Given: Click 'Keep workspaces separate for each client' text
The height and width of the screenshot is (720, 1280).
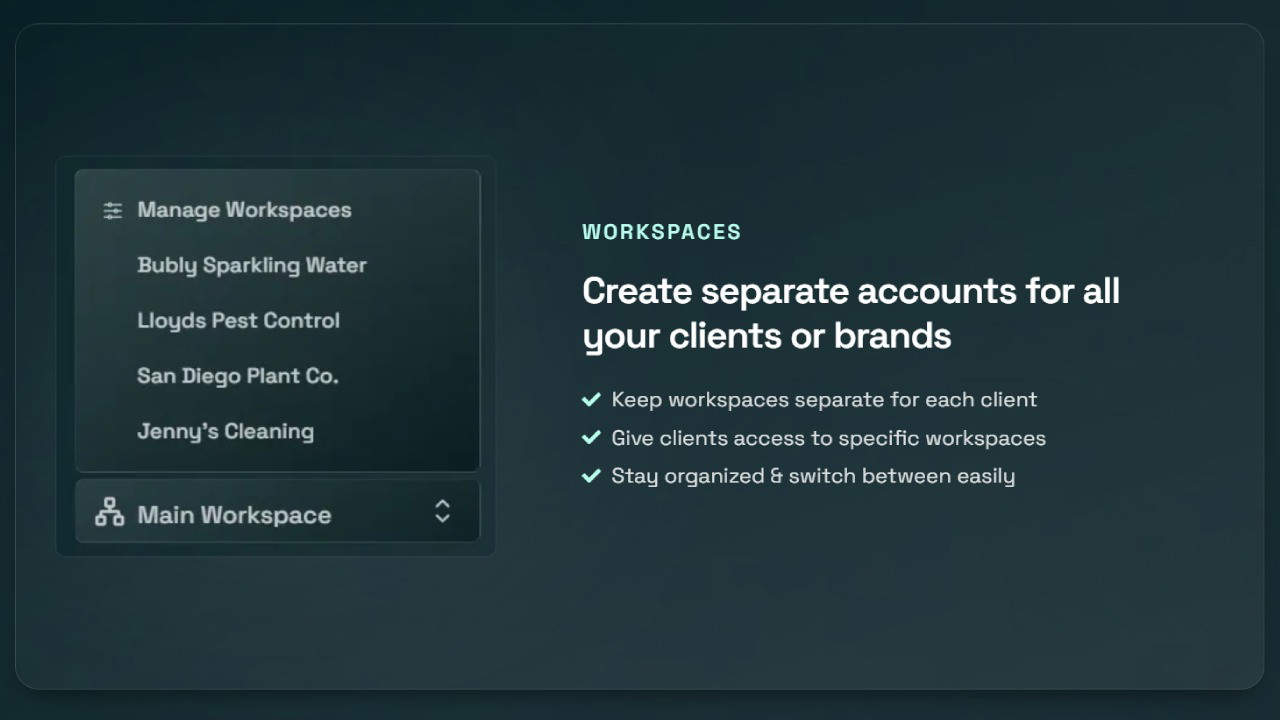Looking at the screenshot, I should (824, 400).
